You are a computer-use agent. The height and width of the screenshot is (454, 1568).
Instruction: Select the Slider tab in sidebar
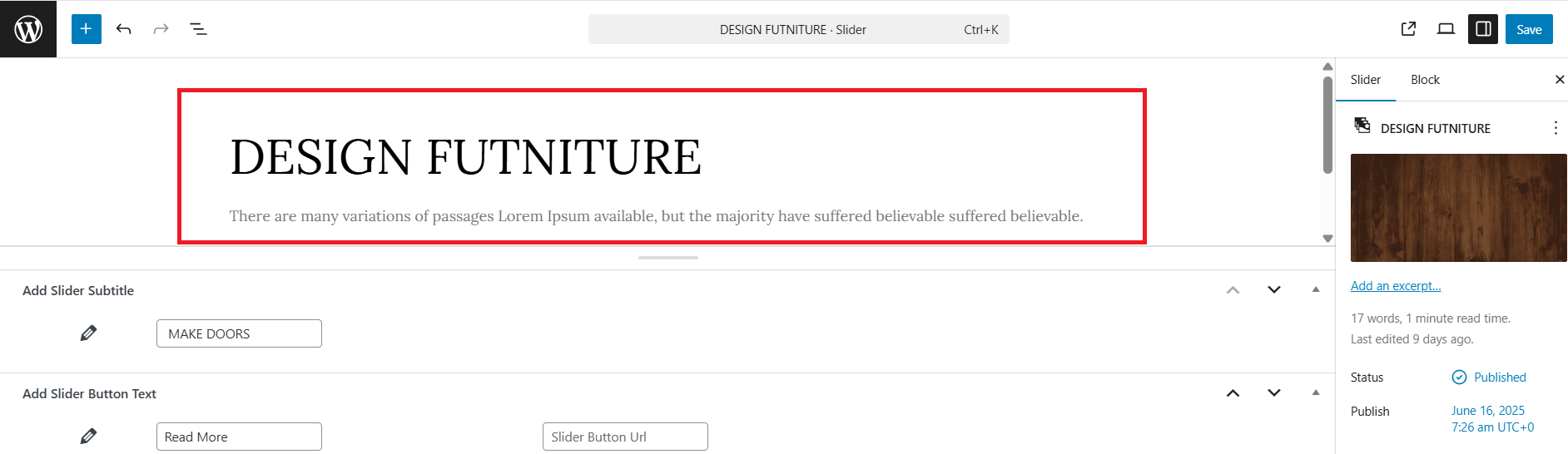(x=1366, y=80)
